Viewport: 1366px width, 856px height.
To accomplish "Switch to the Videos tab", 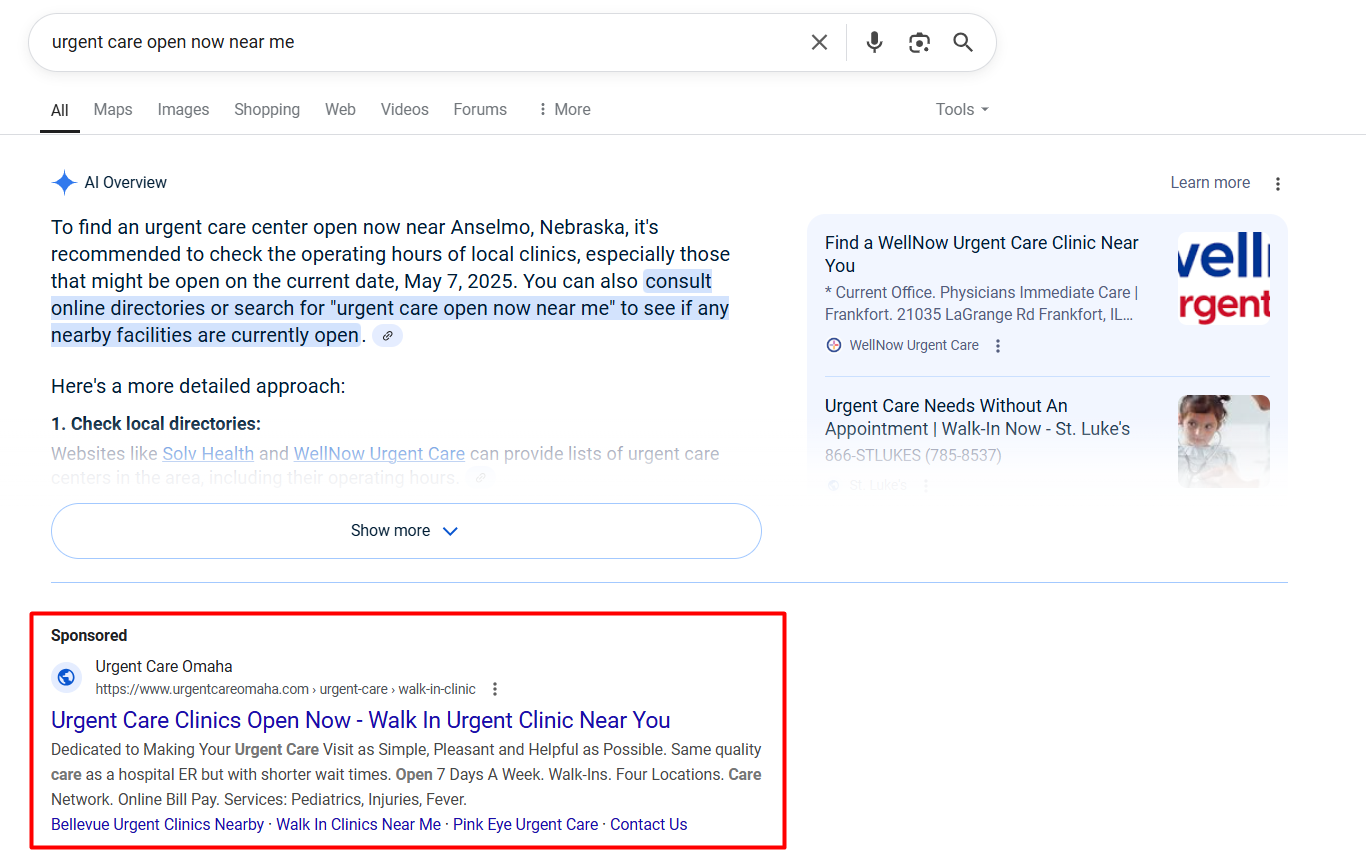I will (404, 110).
